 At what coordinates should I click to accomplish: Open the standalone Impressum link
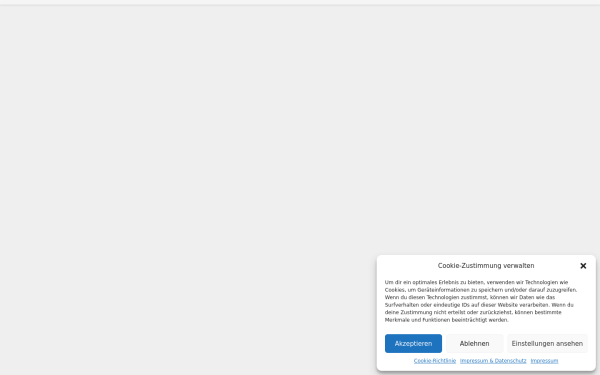tap(544, 361)
